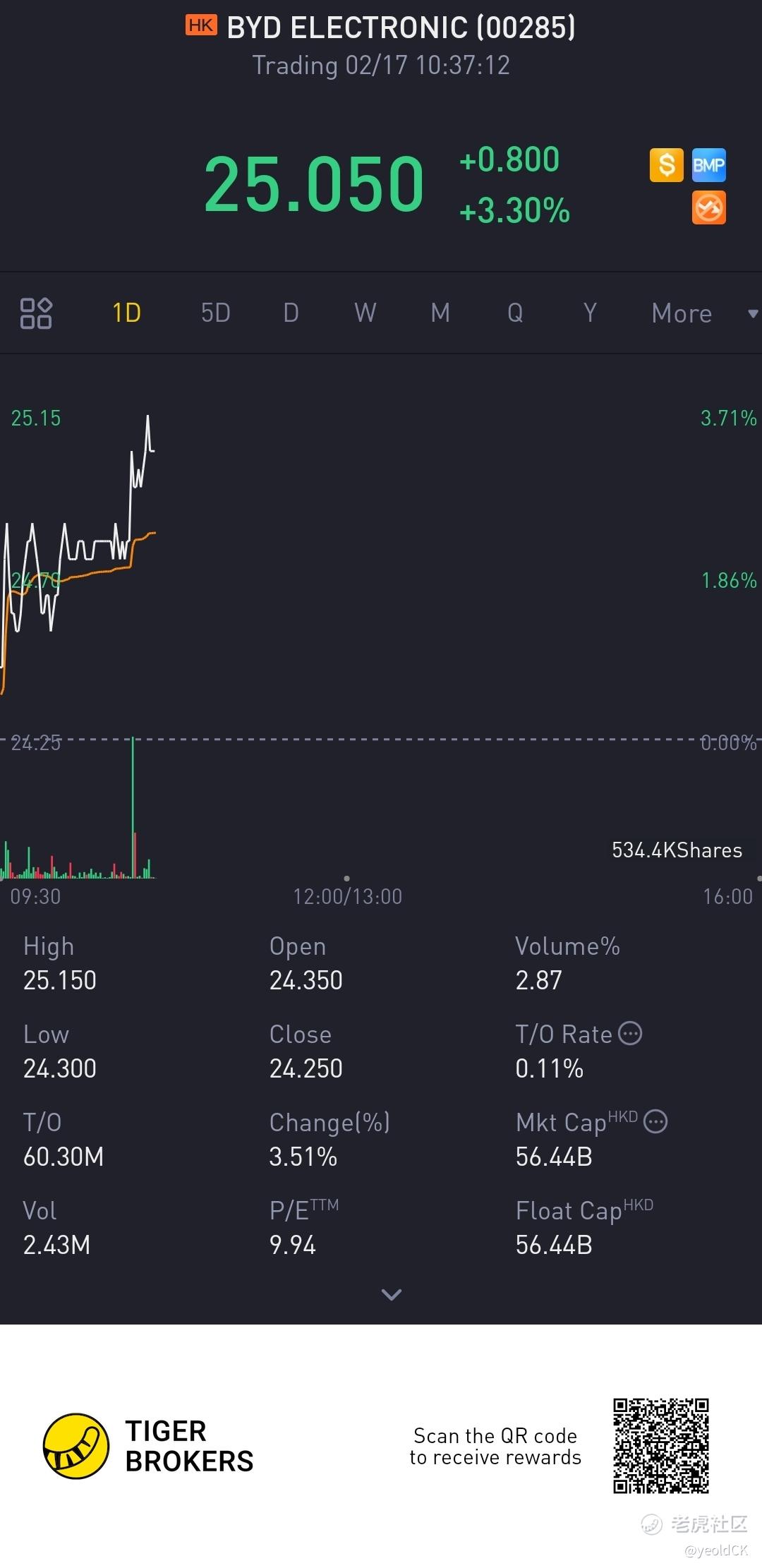
Task: Tap the QR code image
Action: [x=661, y=1445]
